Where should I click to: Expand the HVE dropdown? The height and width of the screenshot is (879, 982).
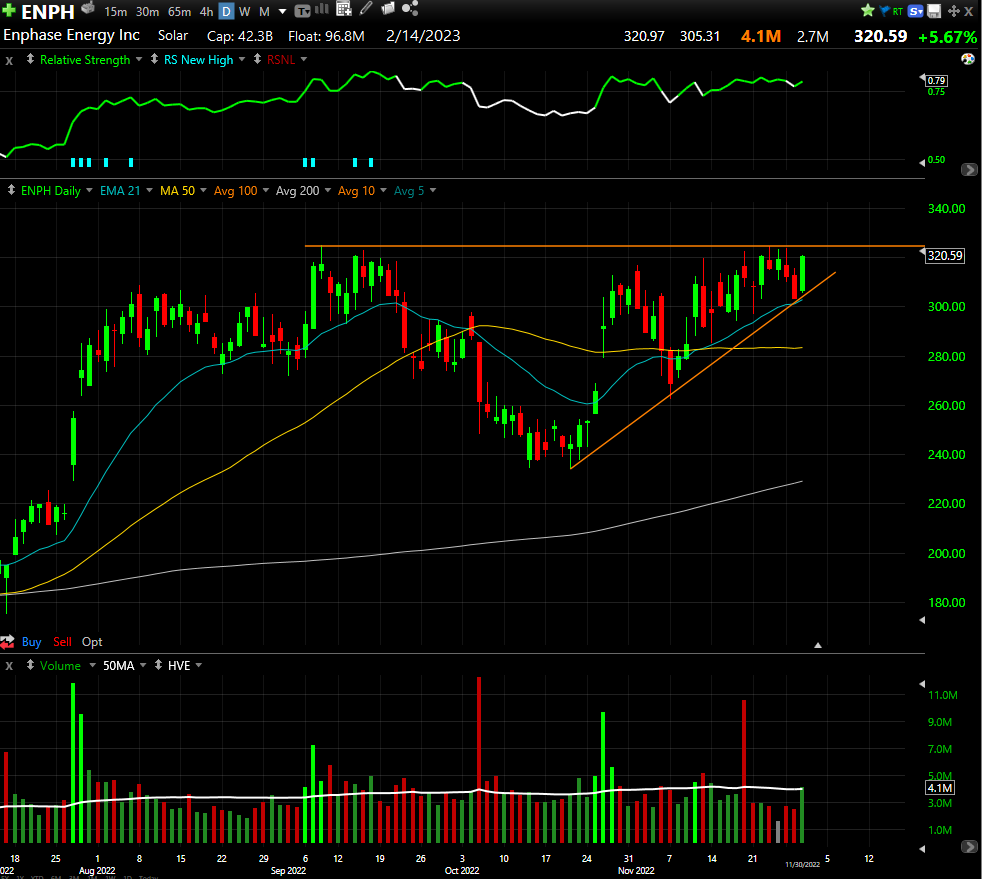point(199,666)
